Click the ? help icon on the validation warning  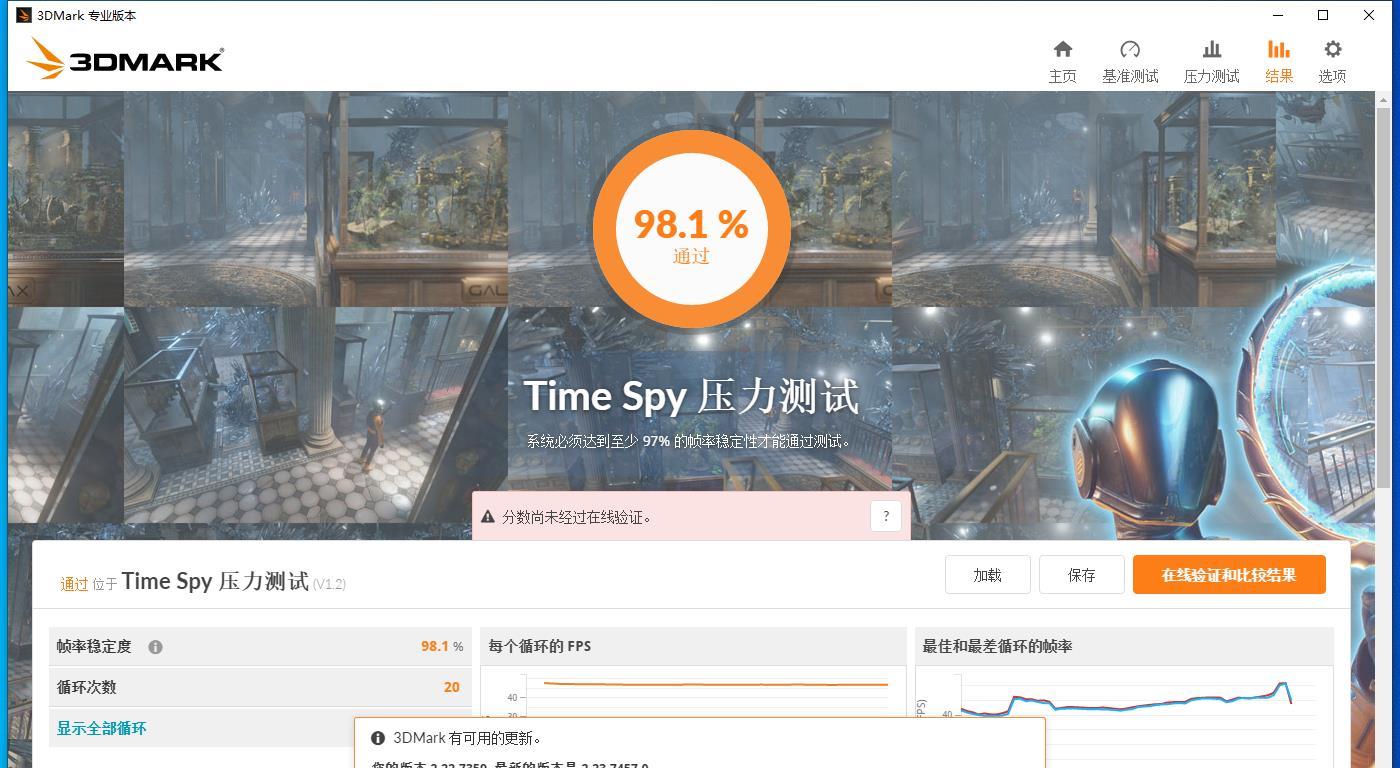click(x=885, y=516)
